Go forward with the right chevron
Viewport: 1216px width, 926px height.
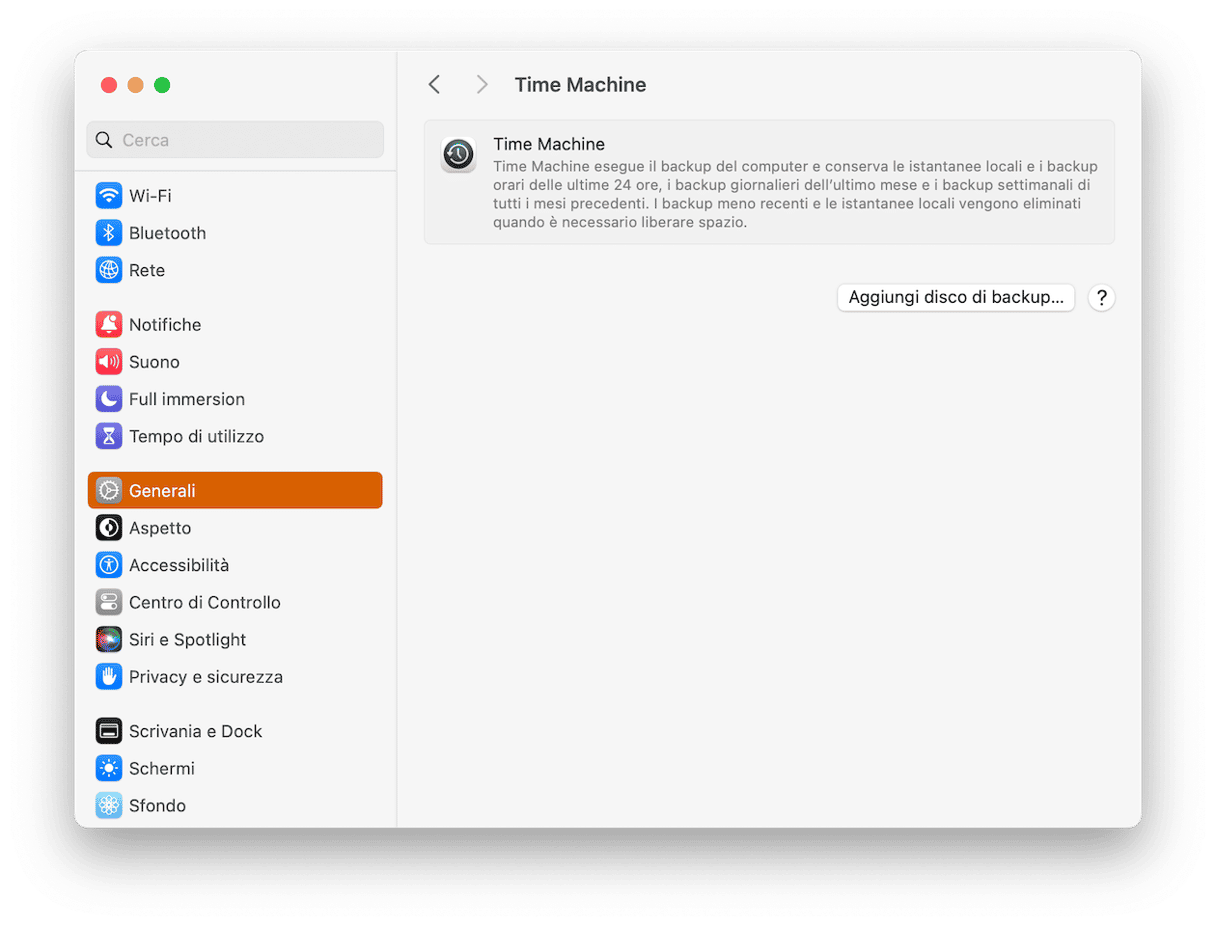pyautogui.click(x=482, y=85)
